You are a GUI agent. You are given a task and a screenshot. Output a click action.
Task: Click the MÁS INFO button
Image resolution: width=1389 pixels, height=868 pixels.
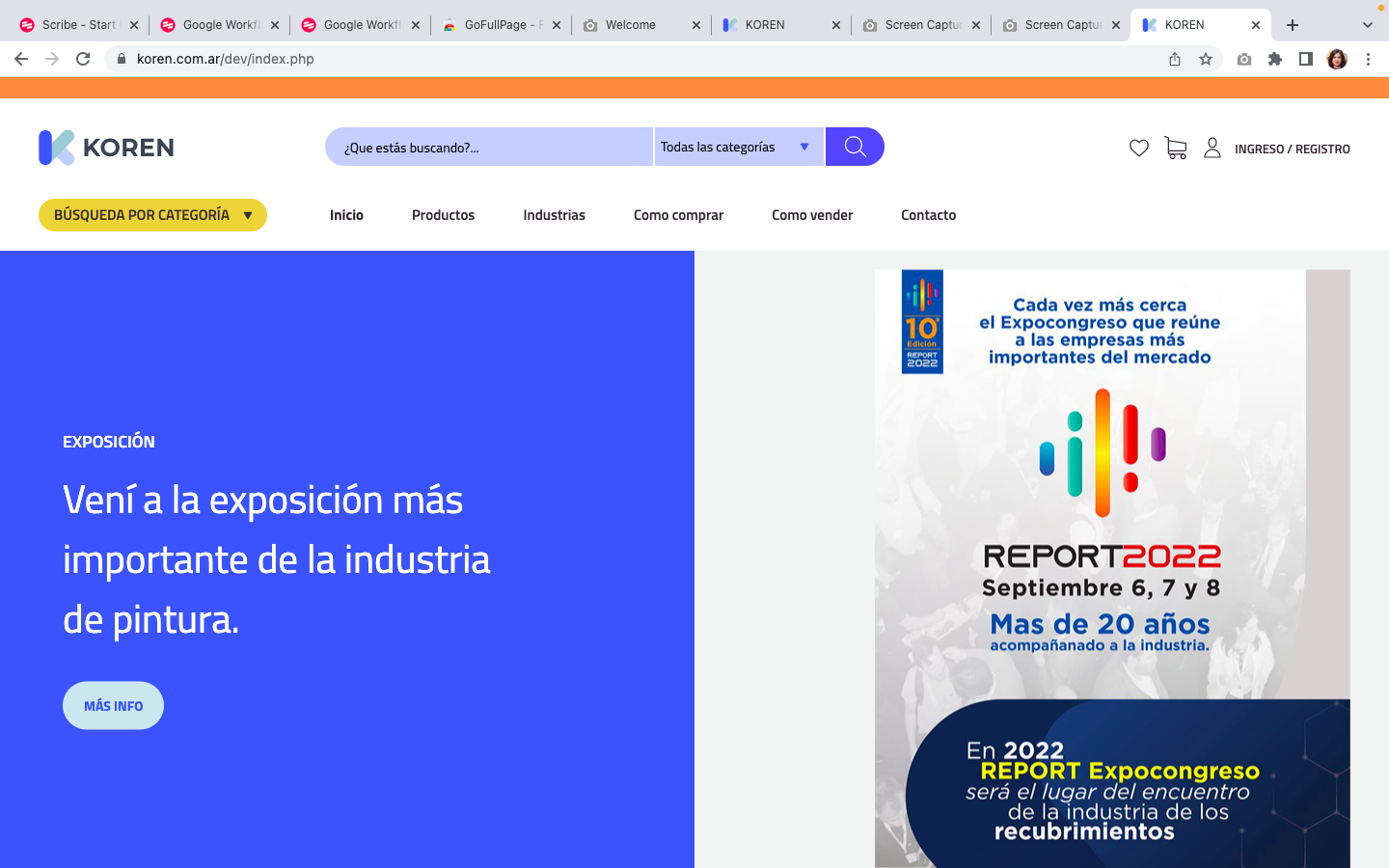tap(113, 706)
